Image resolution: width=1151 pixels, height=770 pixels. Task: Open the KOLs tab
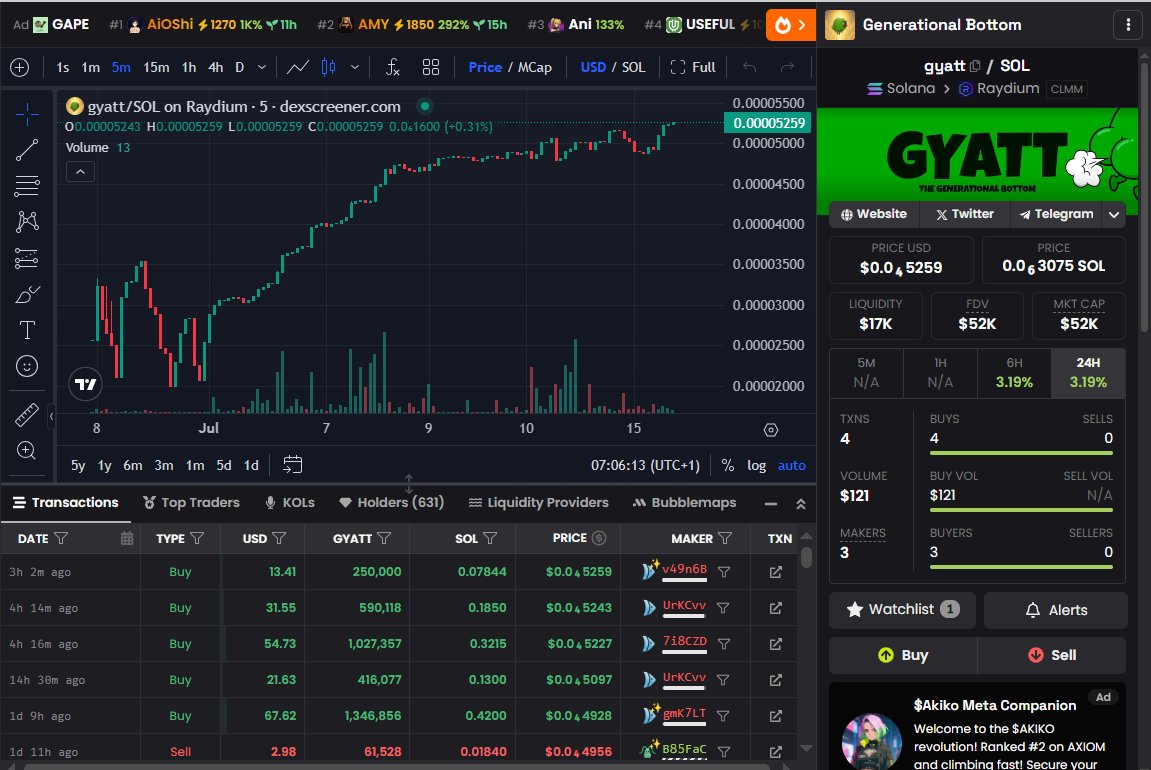[x=290, y=503]
